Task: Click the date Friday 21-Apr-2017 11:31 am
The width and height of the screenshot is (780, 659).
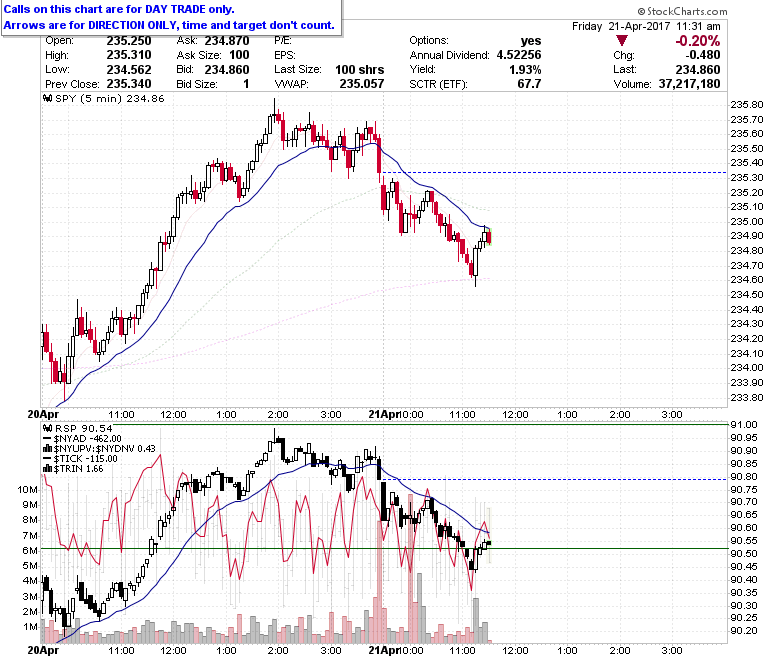Action: pyautogui.click(x=646, y=26)
